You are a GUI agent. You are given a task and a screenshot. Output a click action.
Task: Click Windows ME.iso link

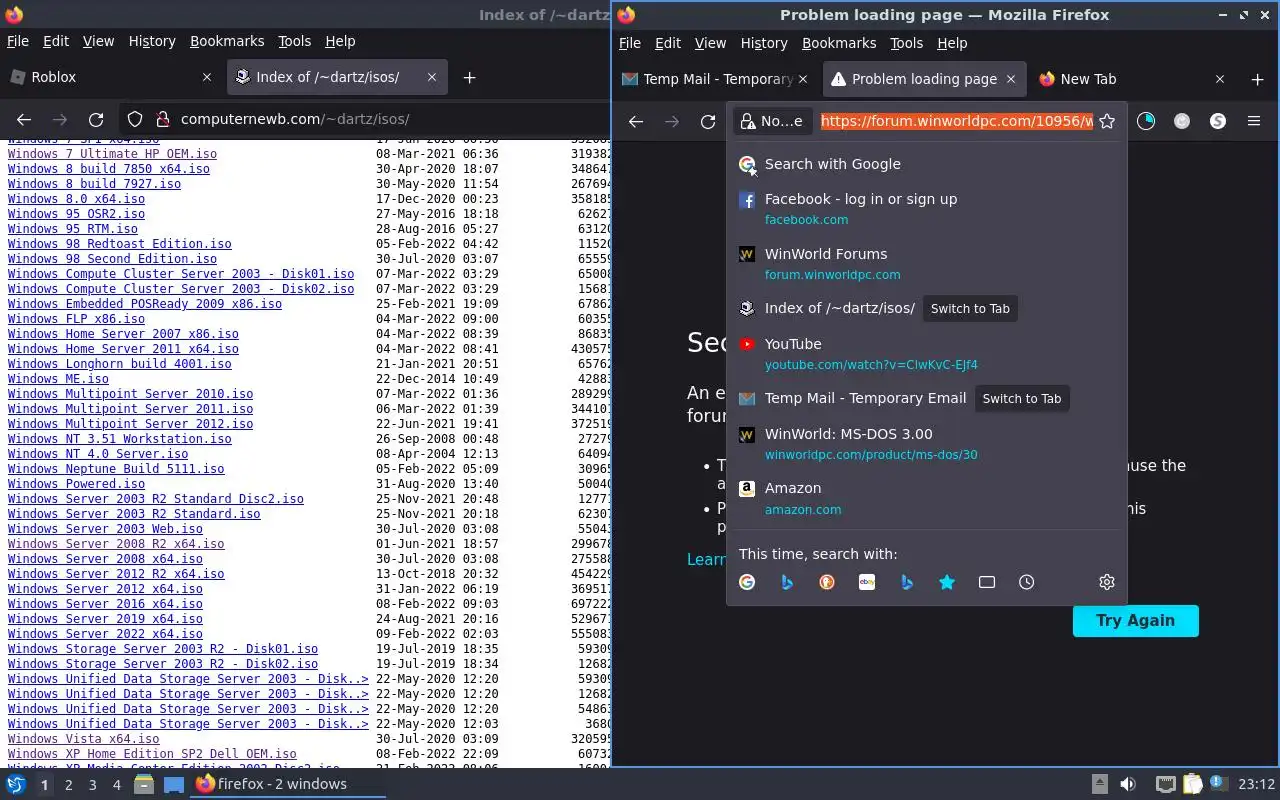tap(58, 379)
